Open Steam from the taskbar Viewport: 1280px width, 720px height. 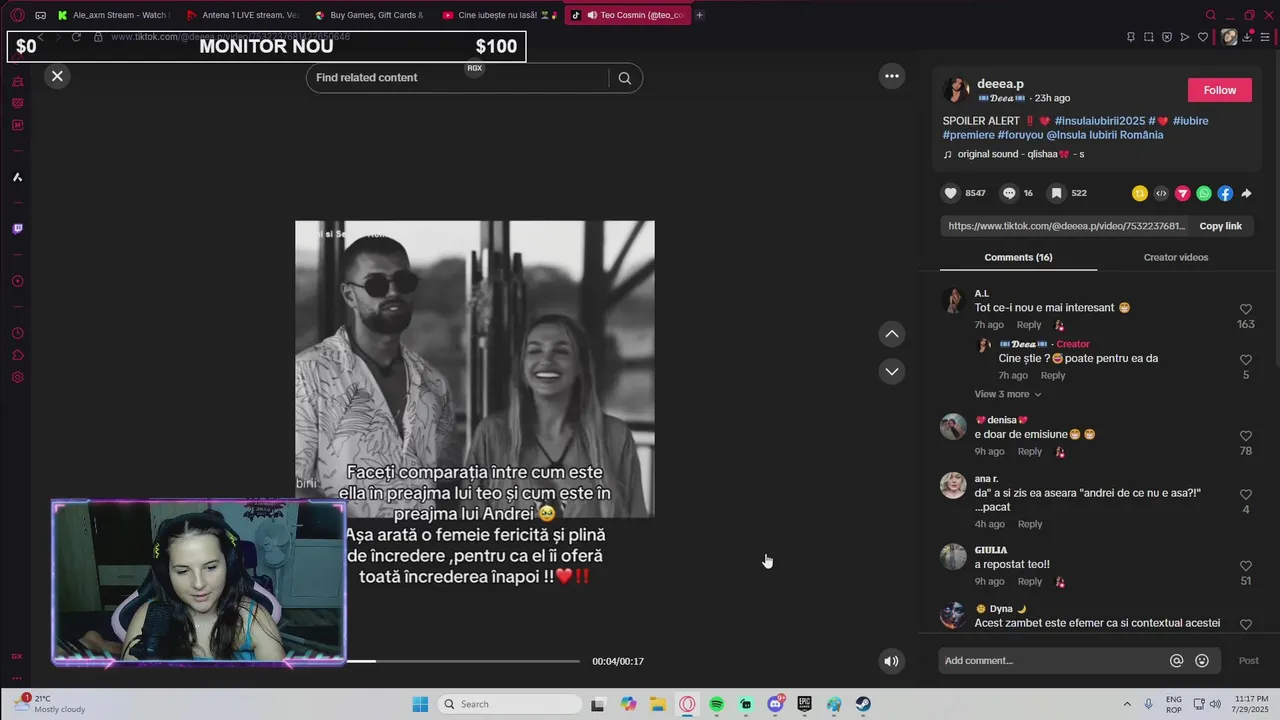(x=863, y=704)
